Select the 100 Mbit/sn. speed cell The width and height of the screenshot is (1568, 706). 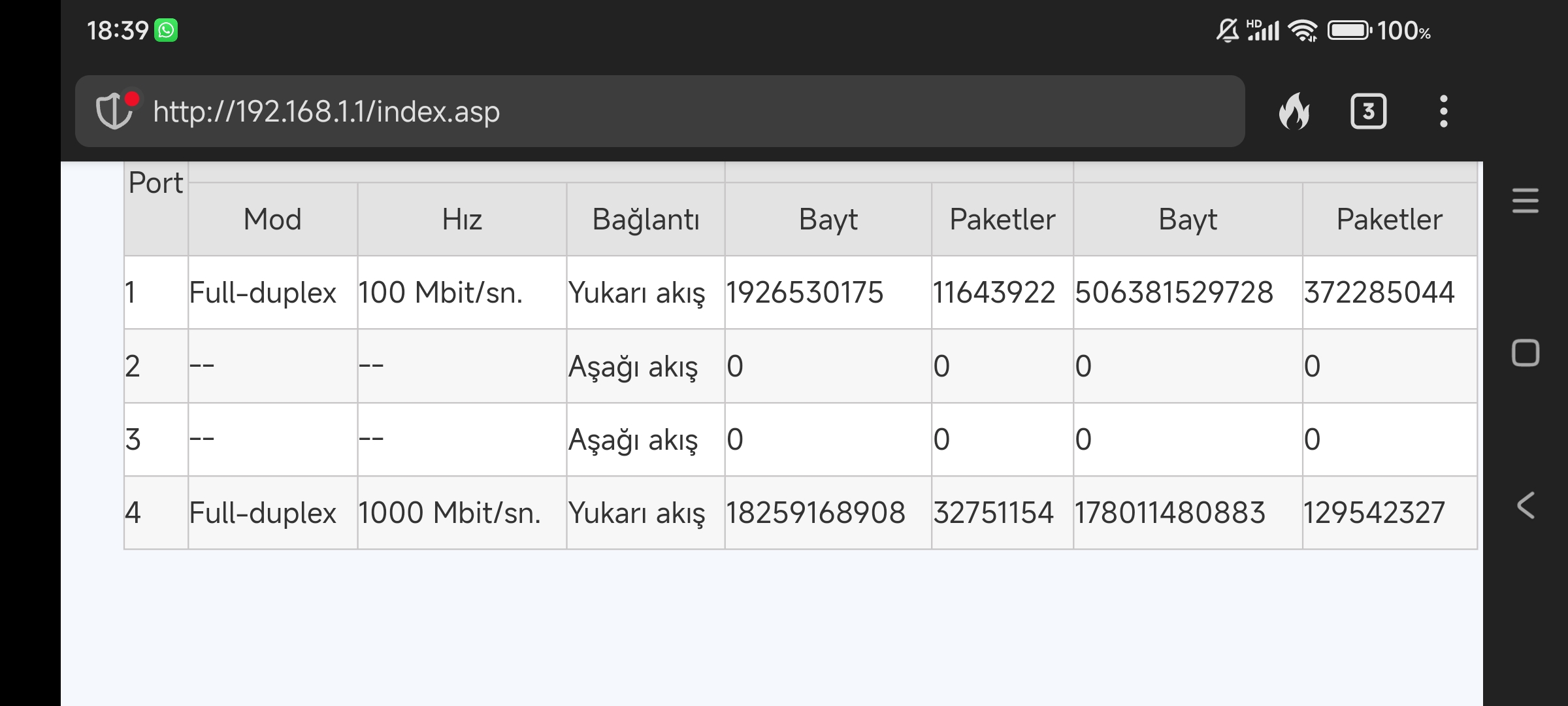(440, 292)
